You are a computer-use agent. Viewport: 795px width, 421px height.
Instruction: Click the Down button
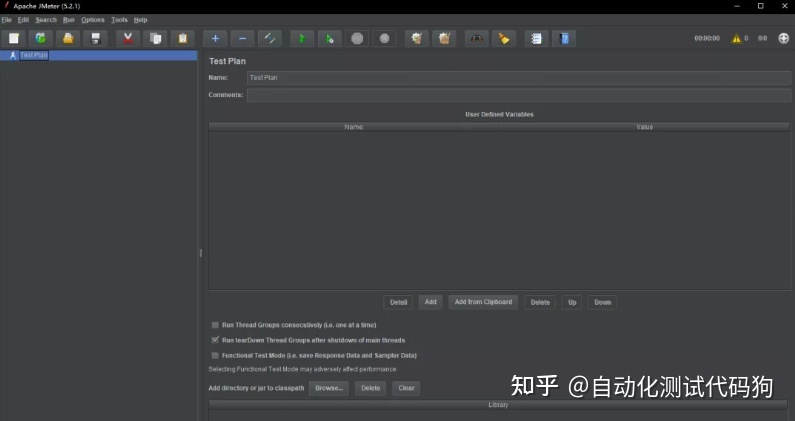pyautogui.click(x=602, y=302)
